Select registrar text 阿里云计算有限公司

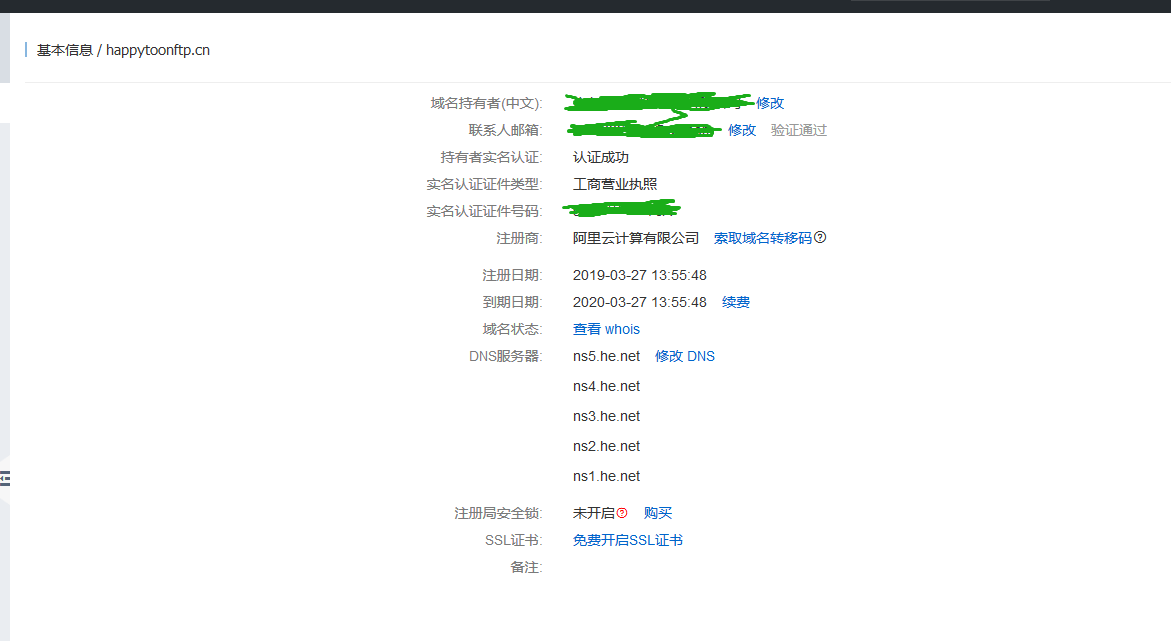636,238
